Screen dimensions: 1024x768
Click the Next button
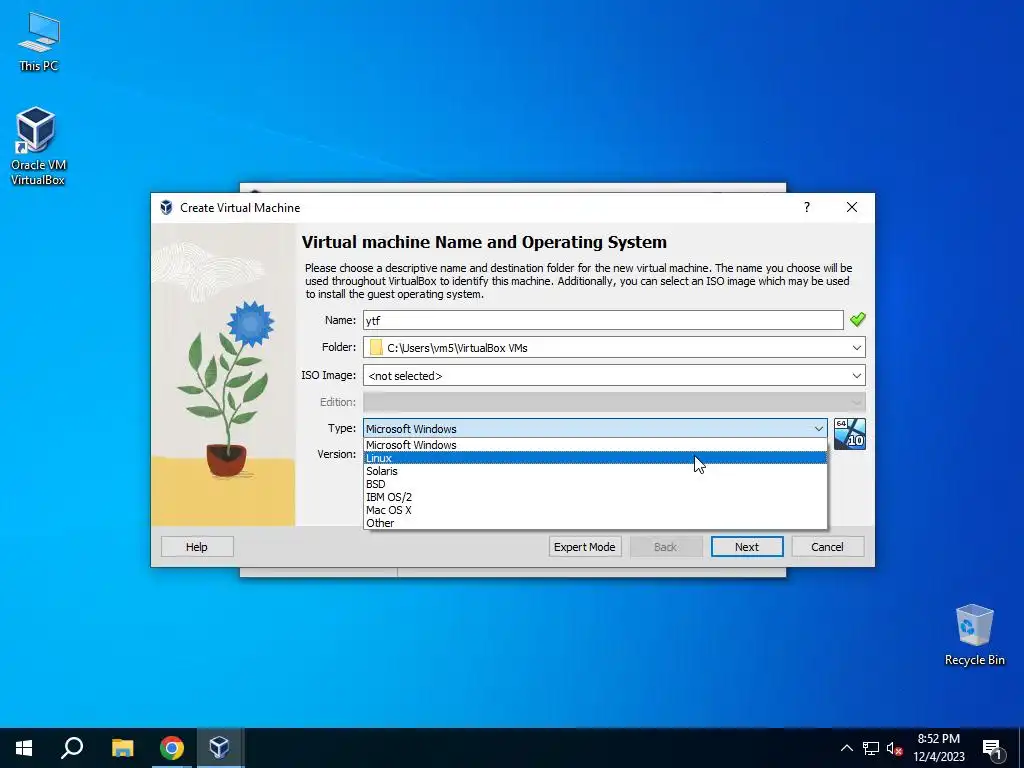point(746,547)
